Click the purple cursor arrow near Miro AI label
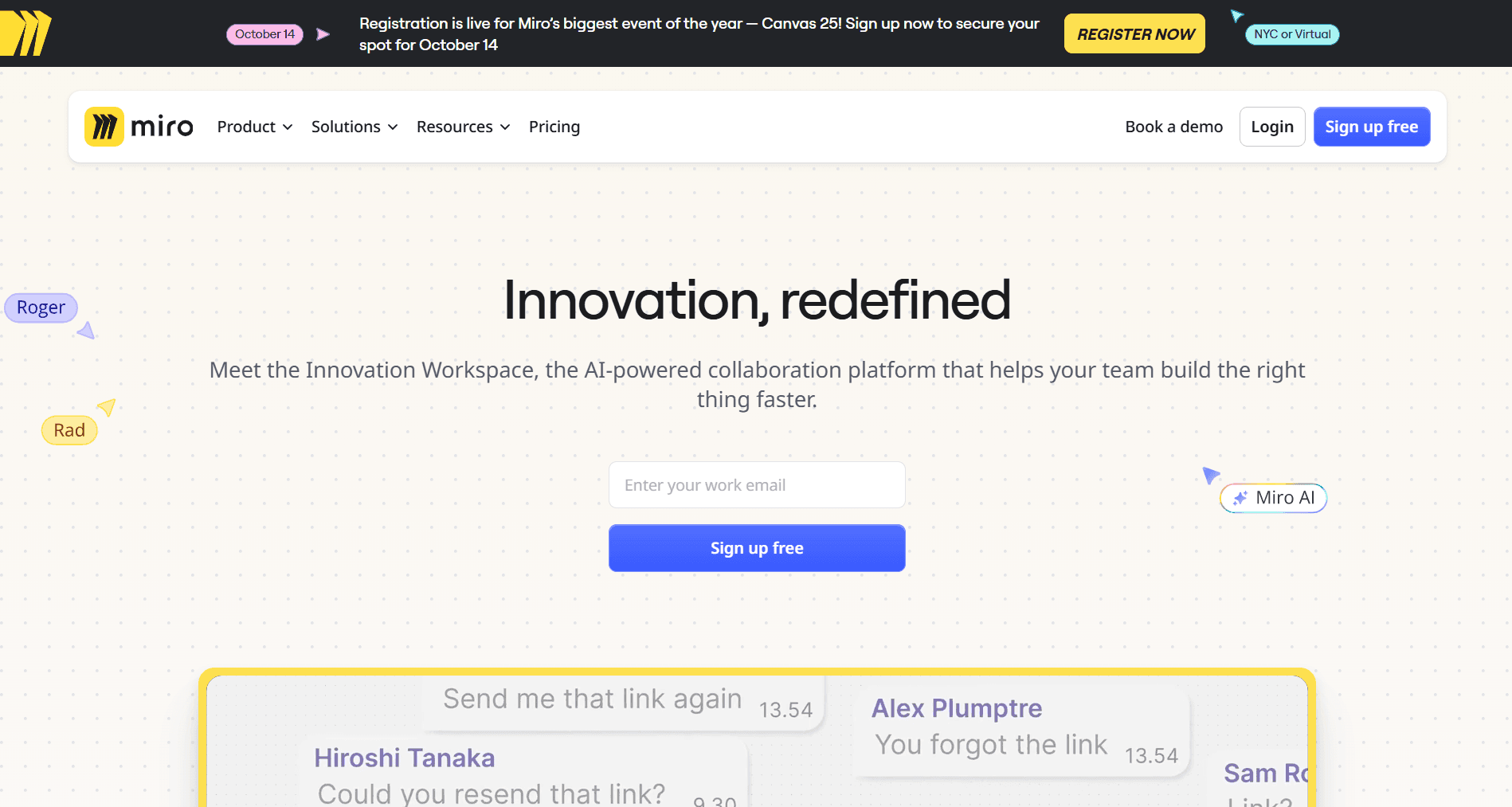 [1211, 474]
